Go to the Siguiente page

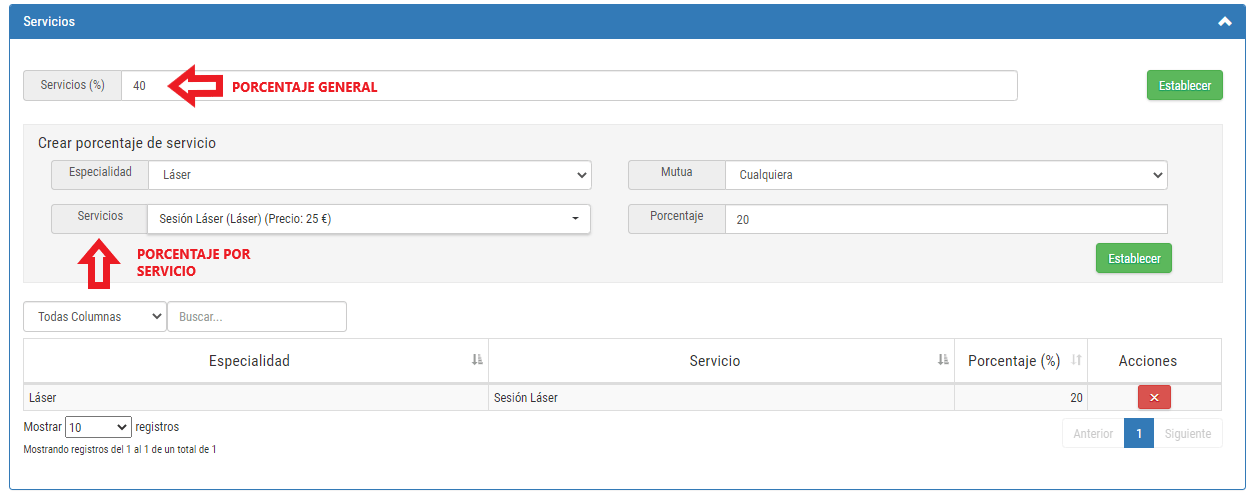(x=1188, y=434)
